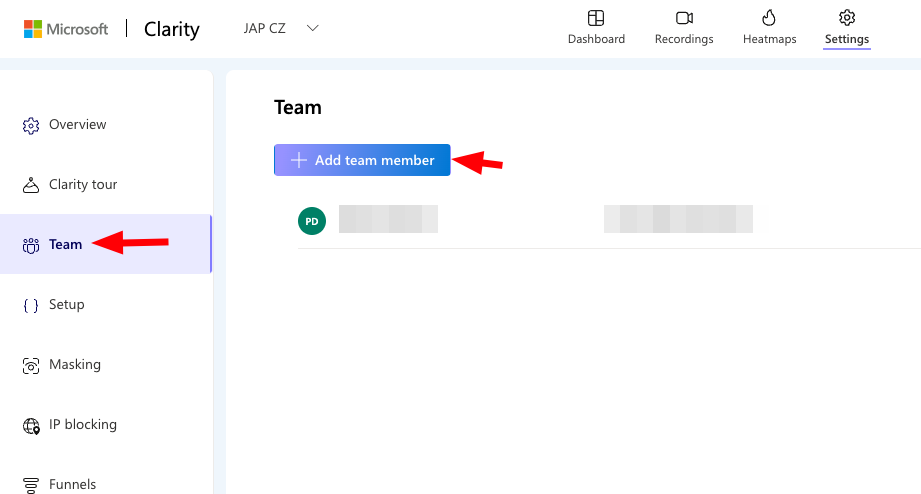Screen dimensions: 921x494
Task: Switch to the Dashboard tab label
Action: [x=596, y=39]
